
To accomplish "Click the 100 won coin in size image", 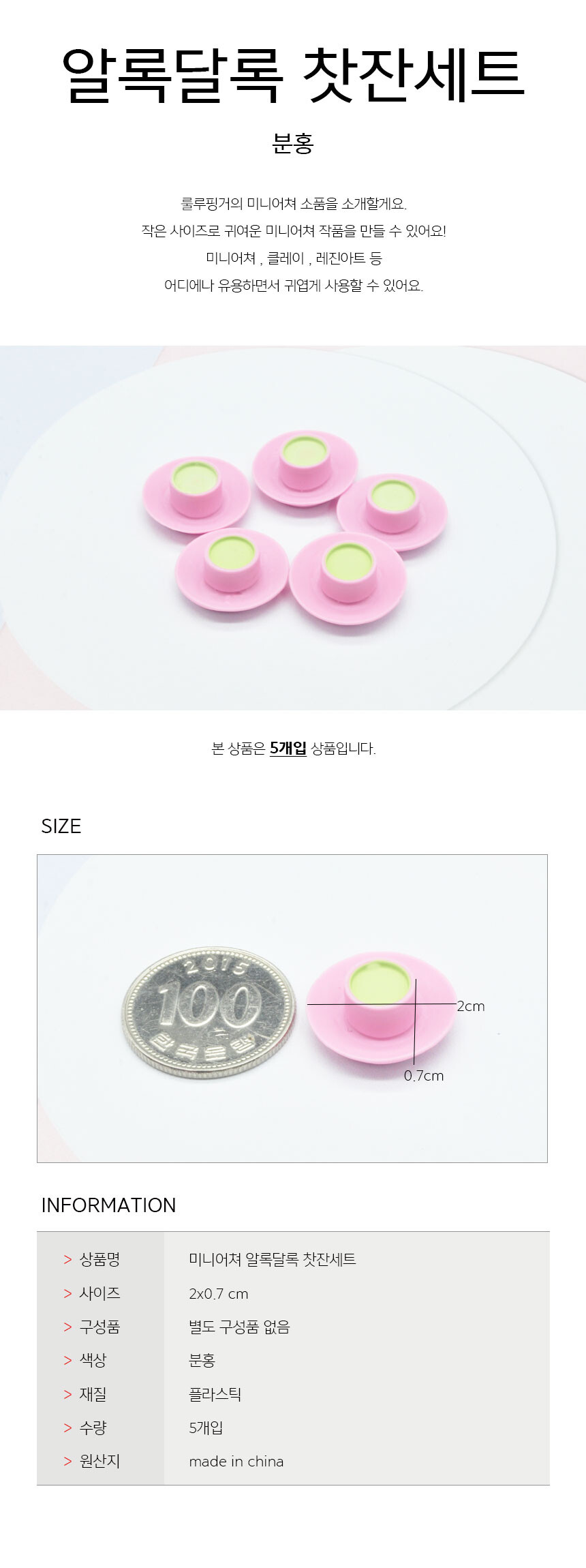I will coord(209,1012).
